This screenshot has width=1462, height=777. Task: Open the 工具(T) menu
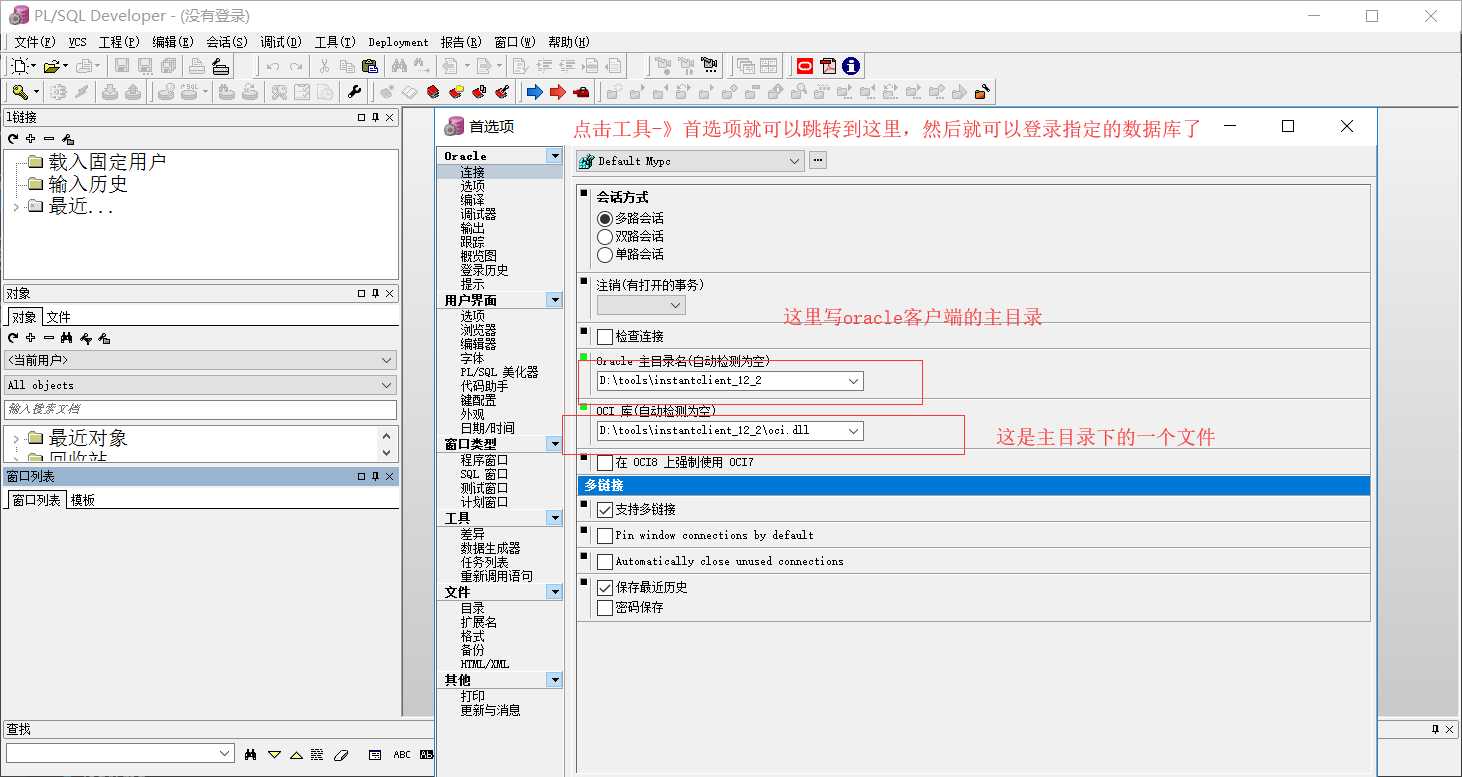click(x=335, y=42)
